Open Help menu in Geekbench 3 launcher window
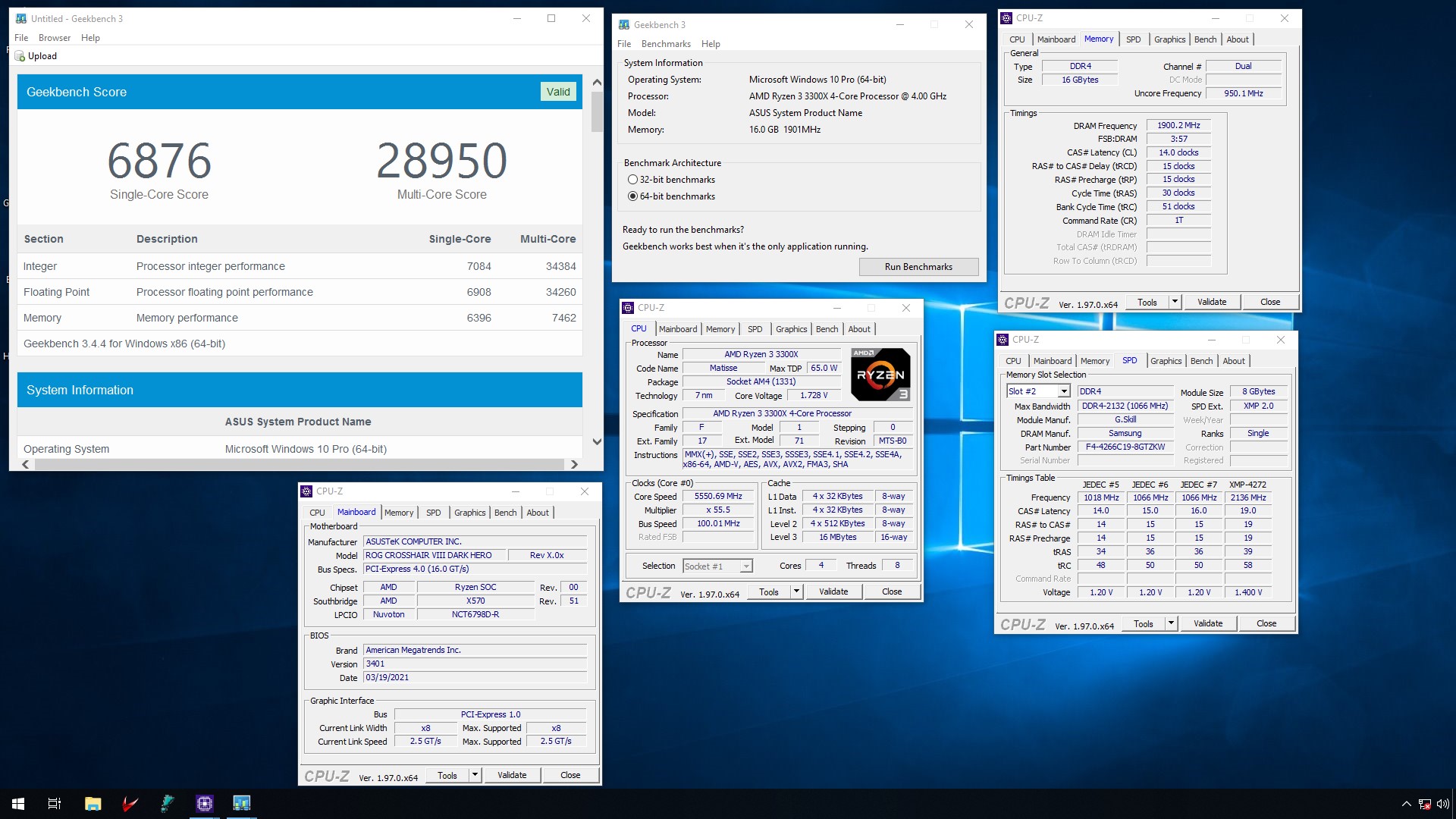This screenshot has height=819, width=1456. (x=711, y=44)
